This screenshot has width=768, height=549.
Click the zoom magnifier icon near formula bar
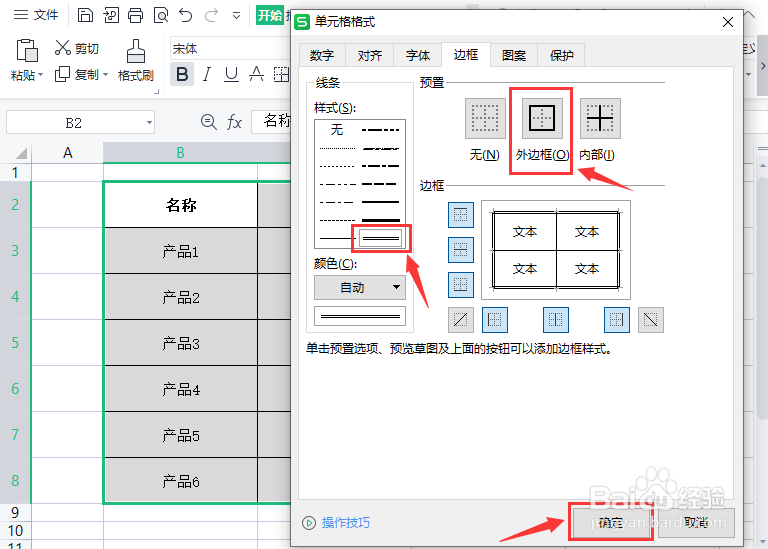(209, 121)
